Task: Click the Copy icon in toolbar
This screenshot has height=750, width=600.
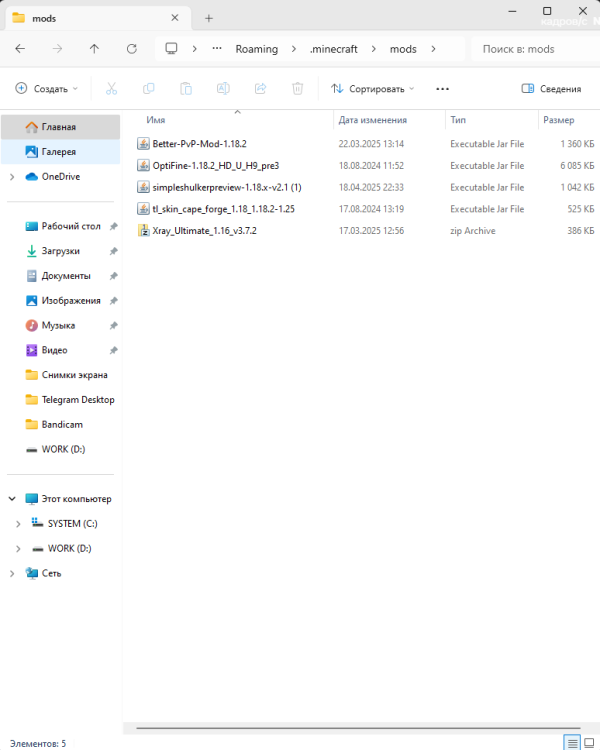Action: click(149, 88)
